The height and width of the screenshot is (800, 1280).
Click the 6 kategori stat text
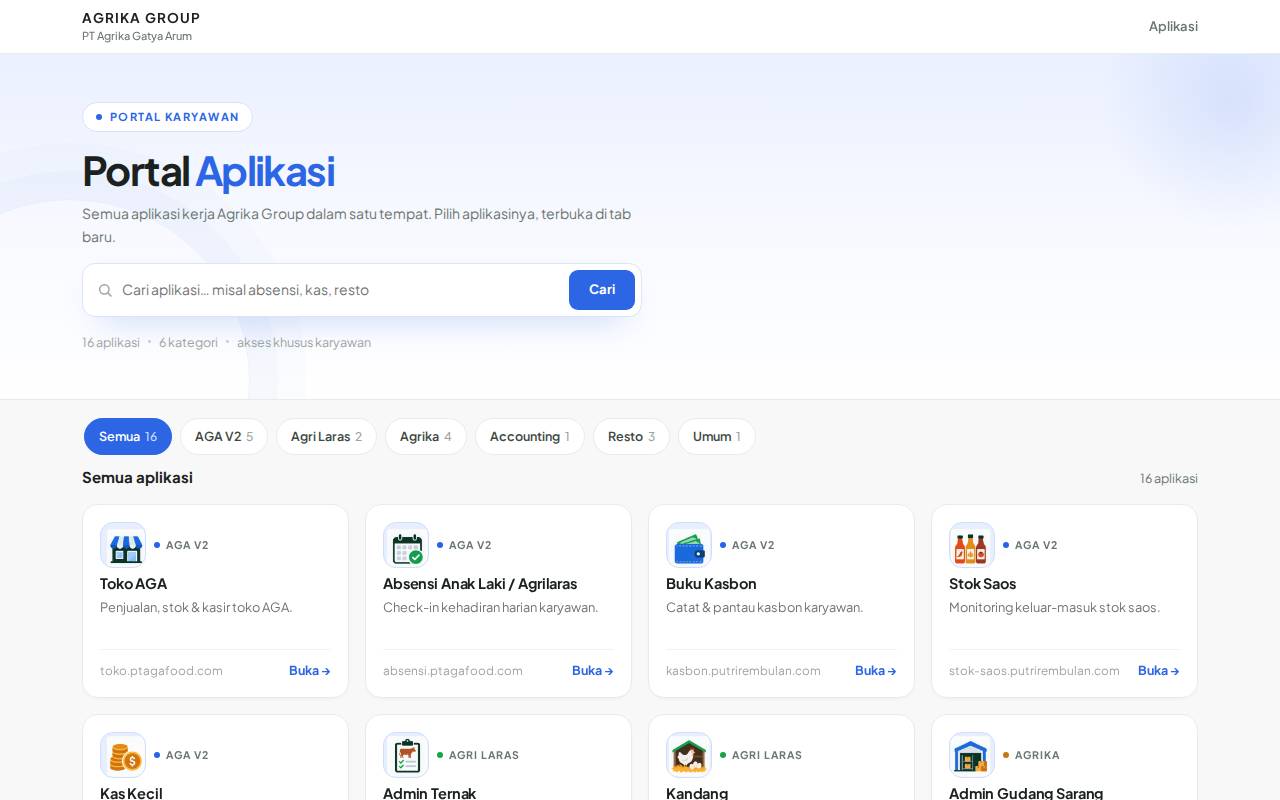point(188,342)
